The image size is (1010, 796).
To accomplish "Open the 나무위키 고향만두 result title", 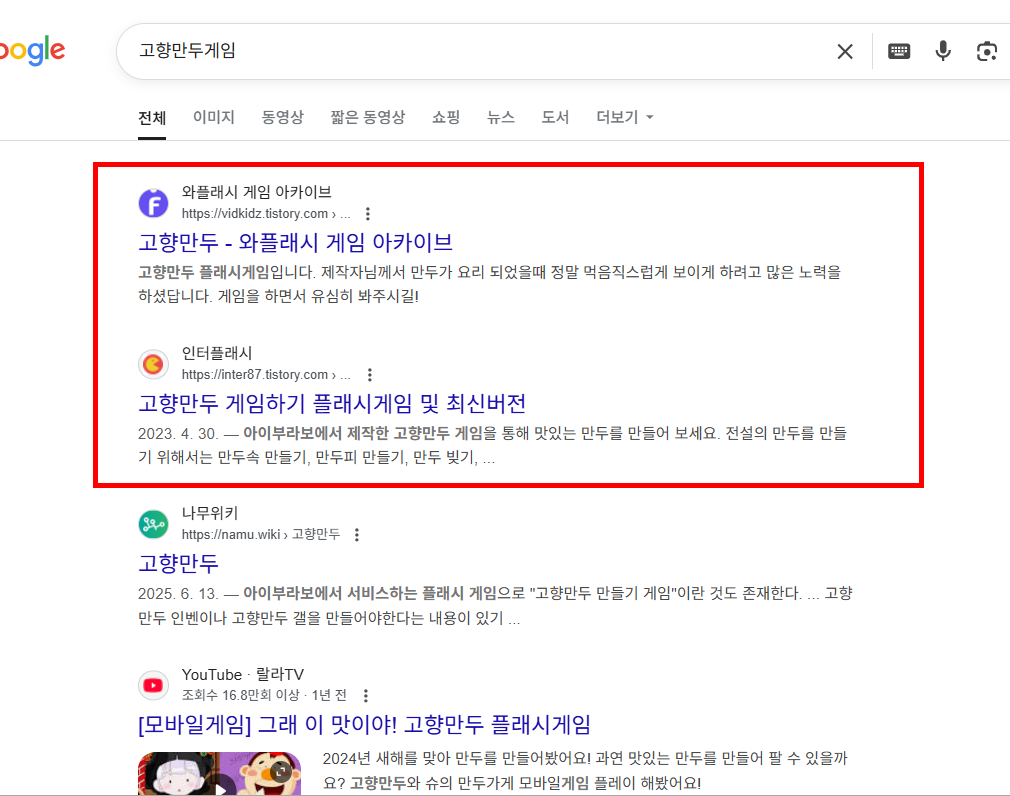I will tap(178, 564).
